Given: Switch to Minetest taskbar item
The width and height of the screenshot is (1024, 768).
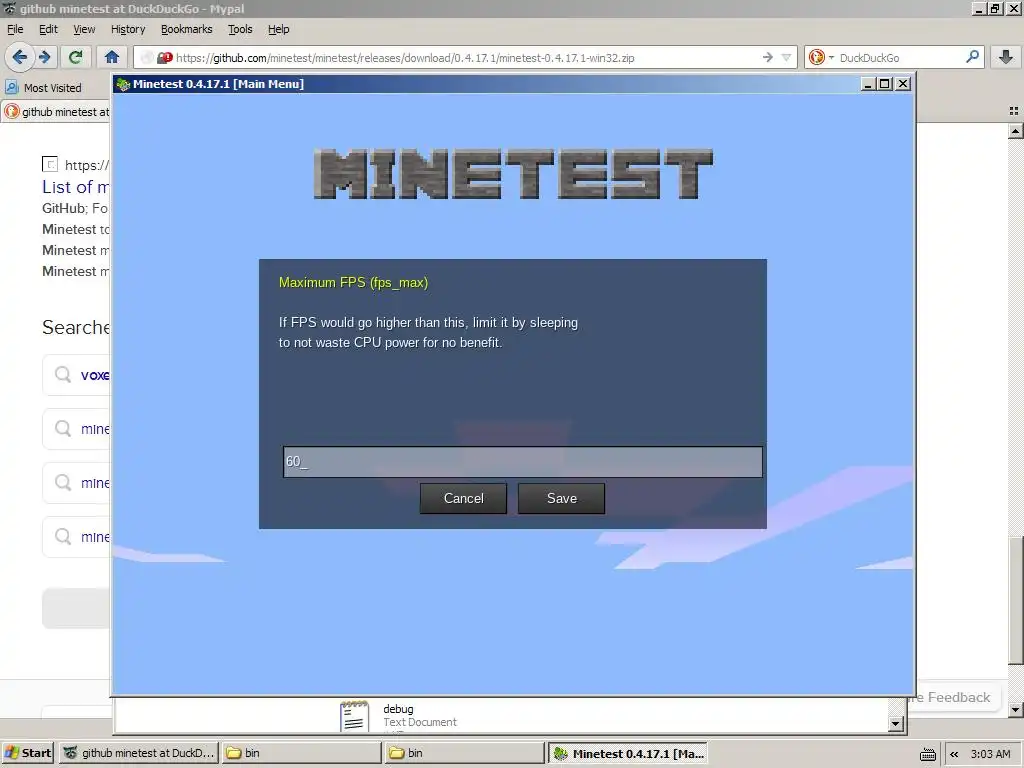Looking at the screenshot, I should (x=628, y=753).
